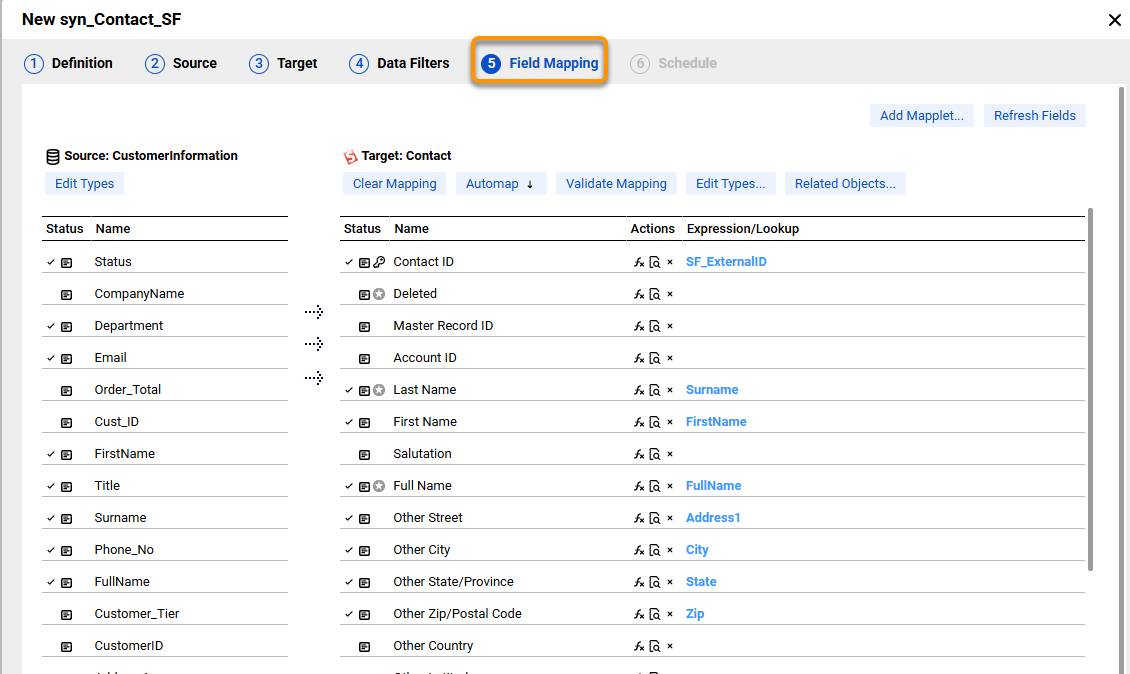Click the target fields table scrollbar
Image resolution: width=1130 pixels, height=674 pixels.
pos(1090,389)
